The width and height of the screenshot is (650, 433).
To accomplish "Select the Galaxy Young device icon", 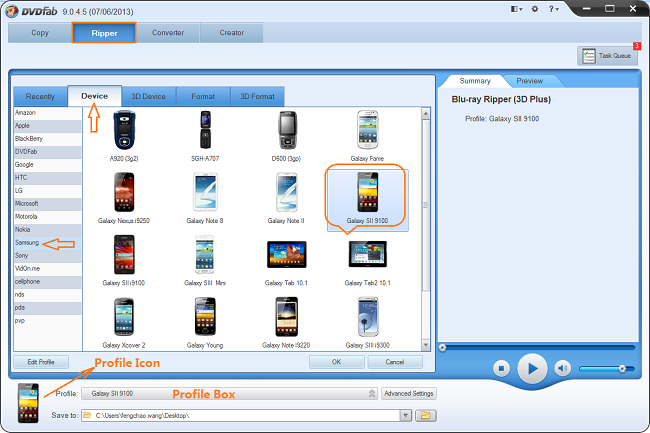I will tap(205, 316).
